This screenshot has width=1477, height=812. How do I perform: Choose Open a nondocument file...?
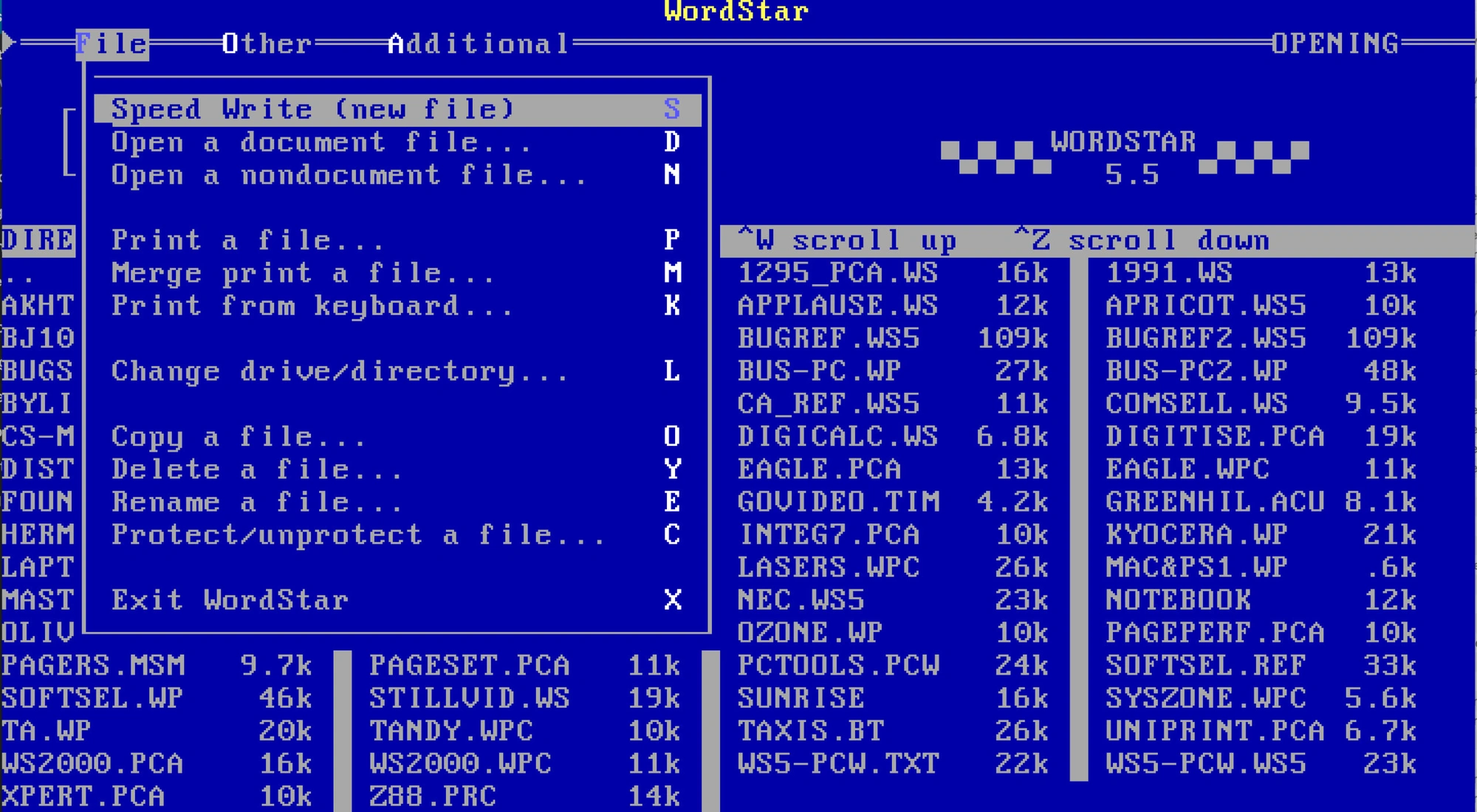pyautogui.click(x=397, y=175)
